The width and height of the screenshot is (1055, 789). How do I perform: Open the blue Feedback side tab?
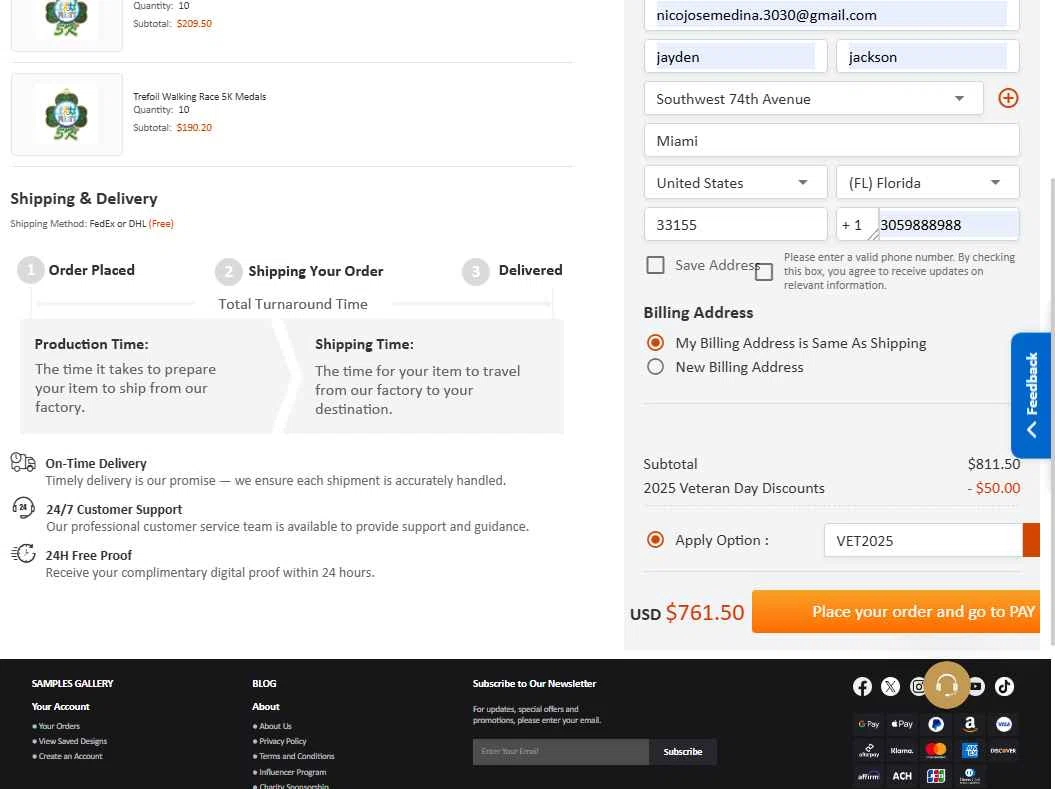point(1031,395)
